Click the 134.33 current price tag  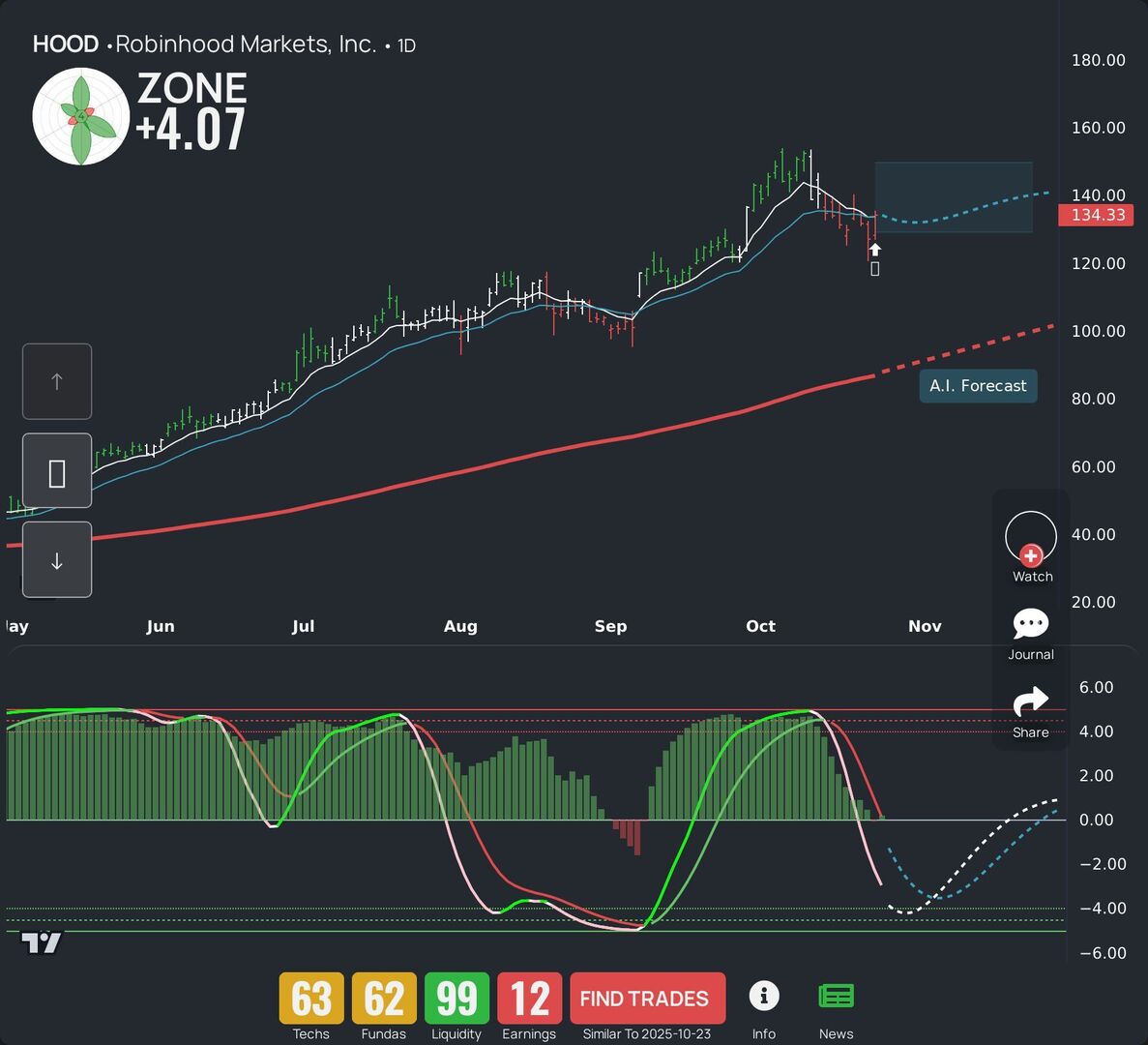coord(1096,216)
